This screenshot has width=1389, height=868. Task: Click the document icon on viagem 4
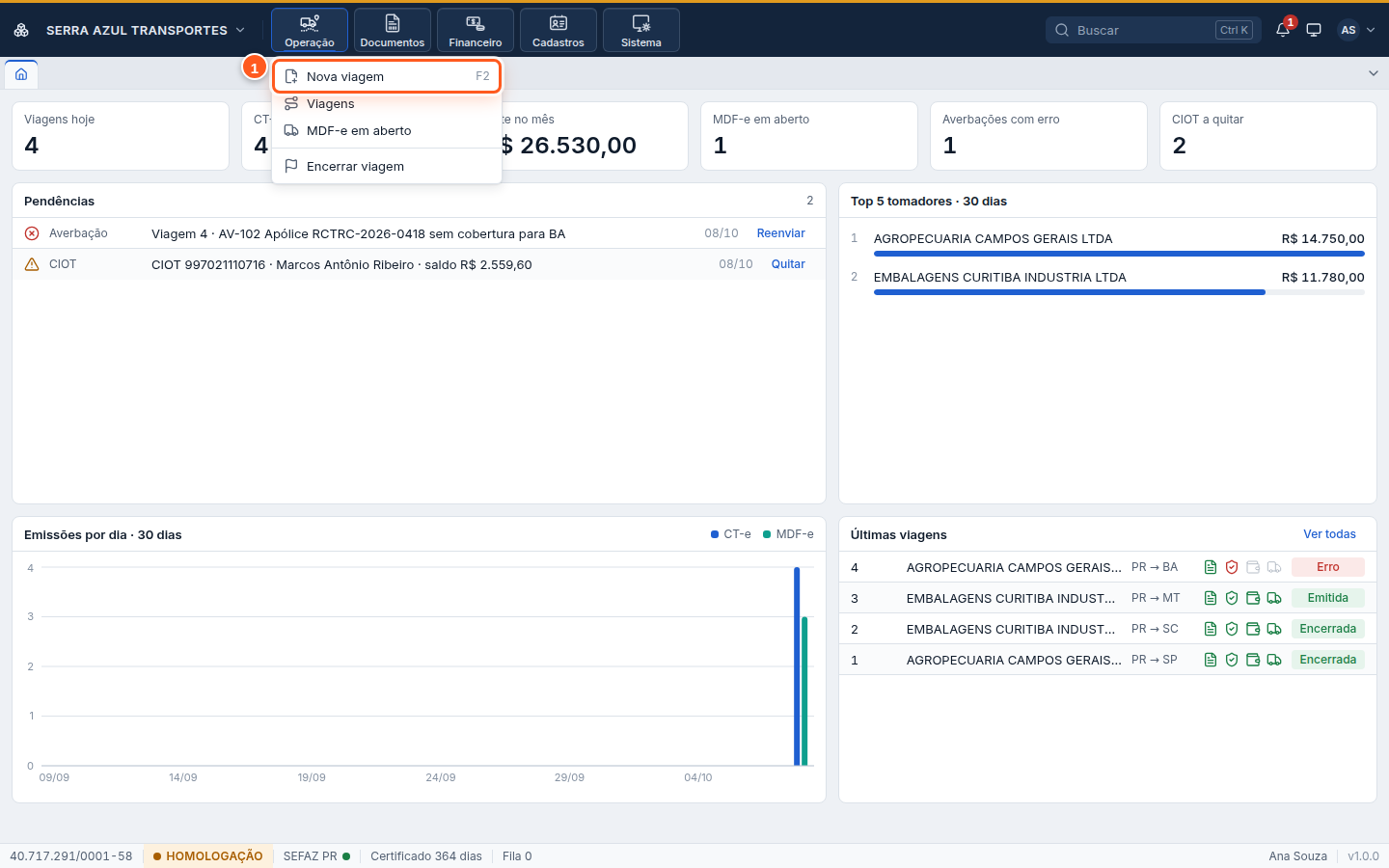1211,567
